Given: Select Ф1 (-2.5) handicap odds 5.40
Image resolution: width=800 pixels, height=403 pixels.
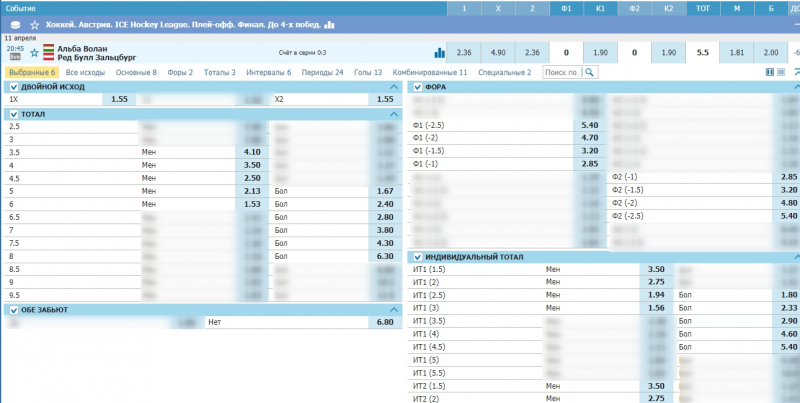Looking at the screenshot, I should coord(589,125).
